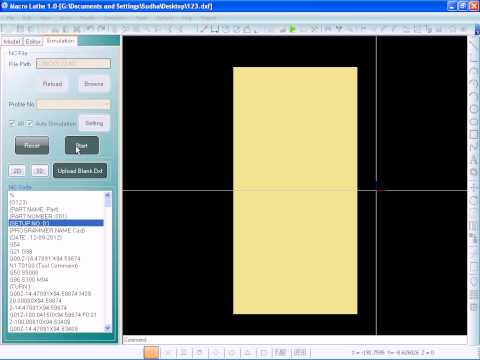Toggle the checkbox left of Auto Simulation checkbox
This screenshot has width=480, height=360.
[12, 124]
